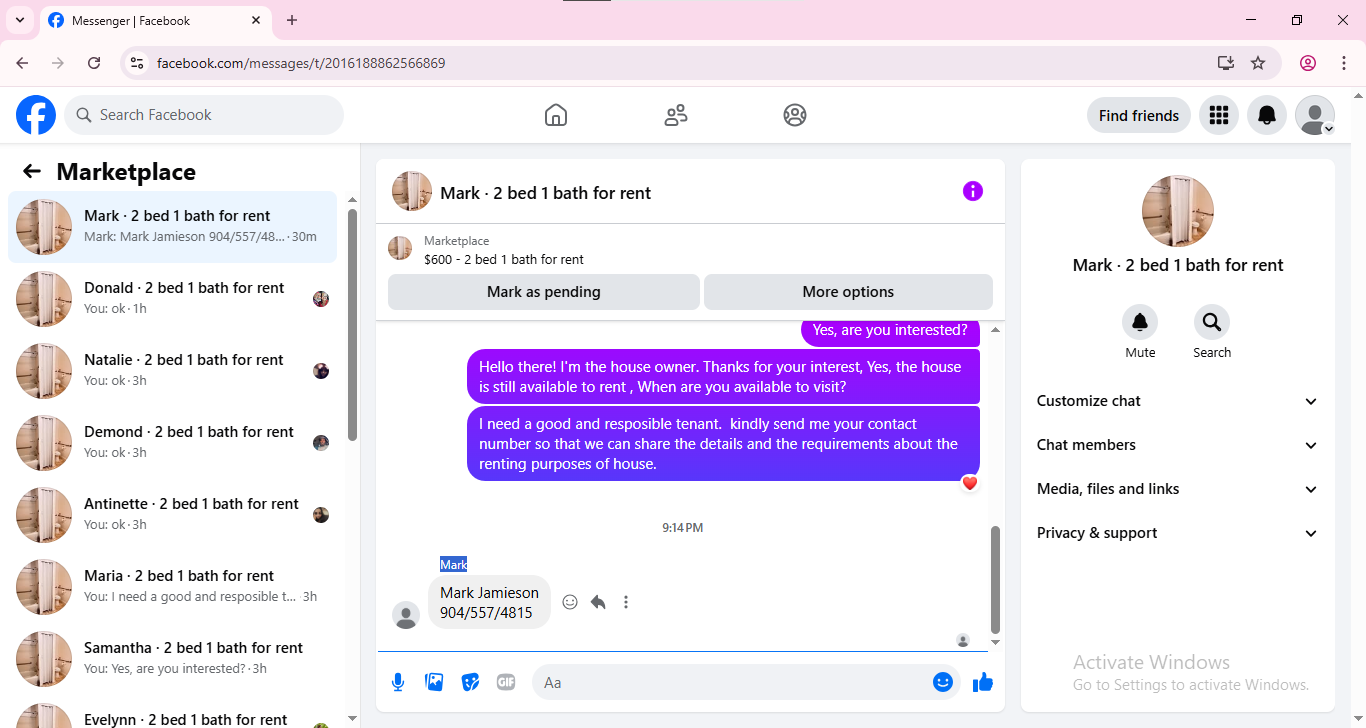Click the heart reaction on the purple message
The width and height of the screenshot is (1366, 728).
click(969, 483)
